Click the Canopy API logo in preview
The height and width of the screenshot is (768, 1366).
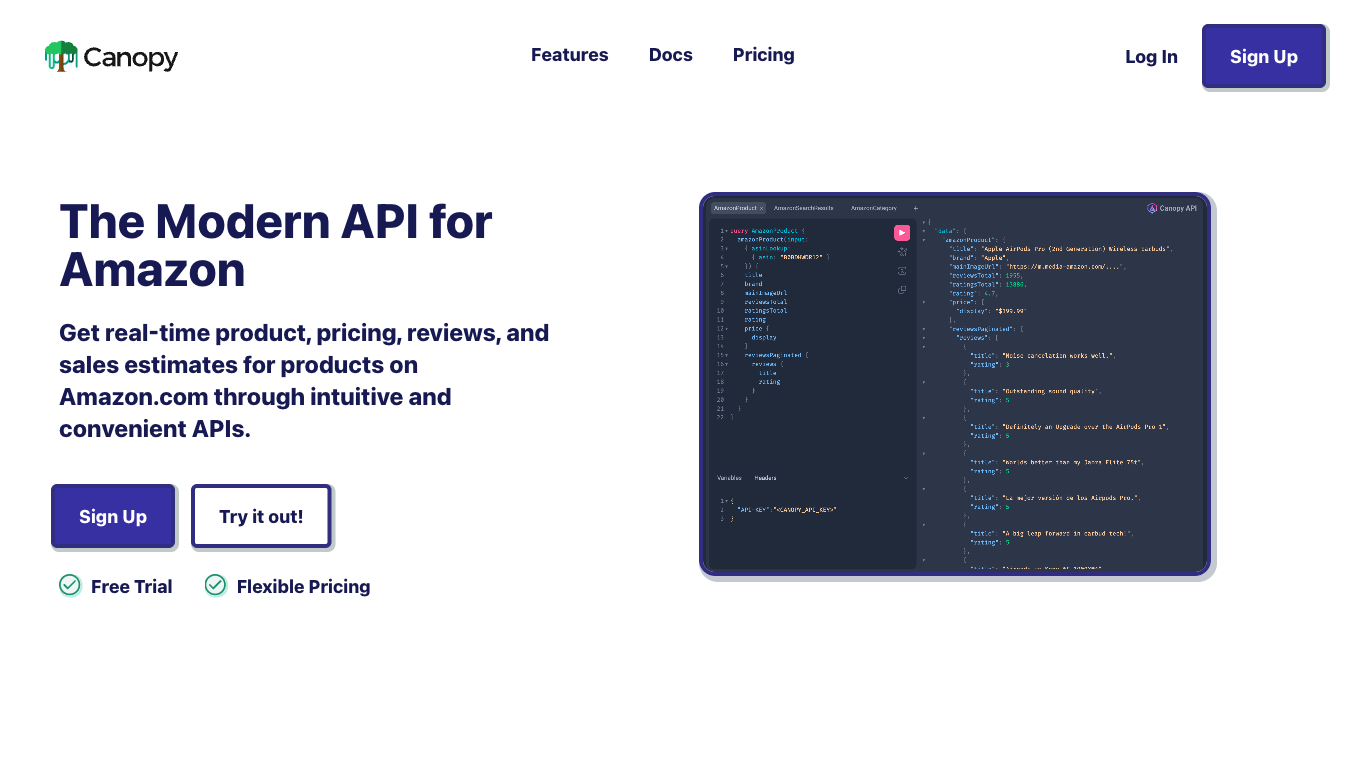point(1172,208)
